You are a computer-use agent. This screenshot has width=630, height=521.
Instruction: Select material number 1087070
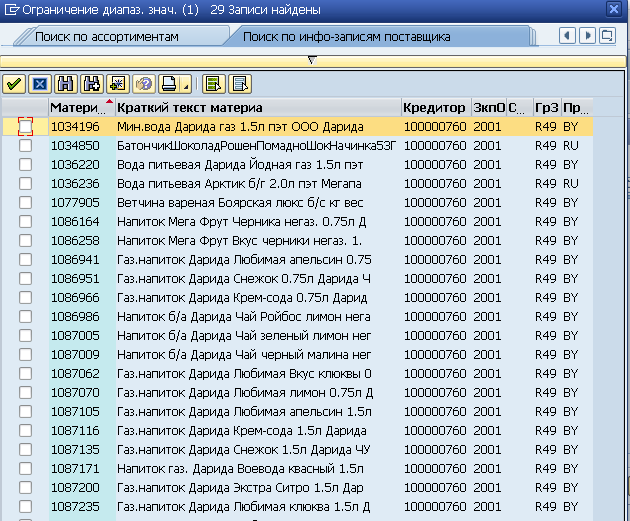(75, 392)
